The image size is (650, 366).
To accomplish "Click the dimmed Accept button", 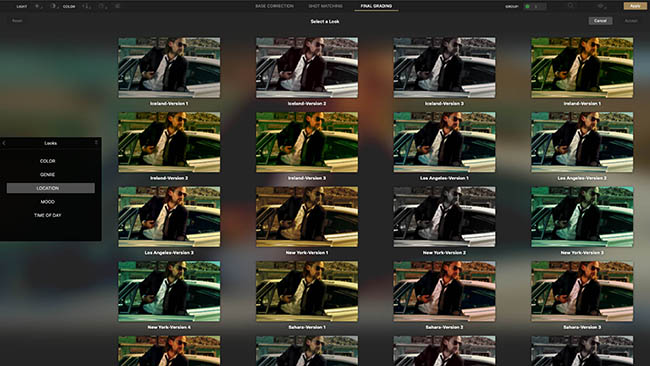I will tap(631, 21).
